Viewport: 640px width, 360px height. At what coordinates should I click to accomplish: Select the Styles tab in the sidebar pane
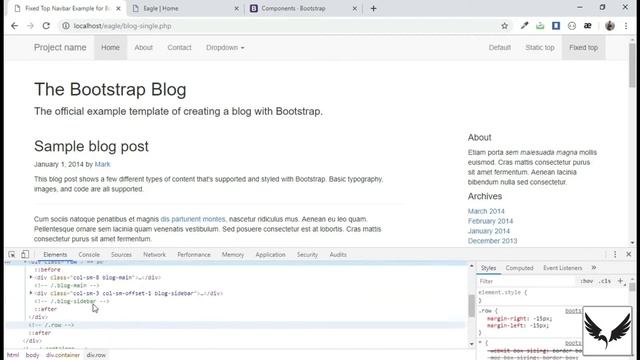tap(488, 268)
